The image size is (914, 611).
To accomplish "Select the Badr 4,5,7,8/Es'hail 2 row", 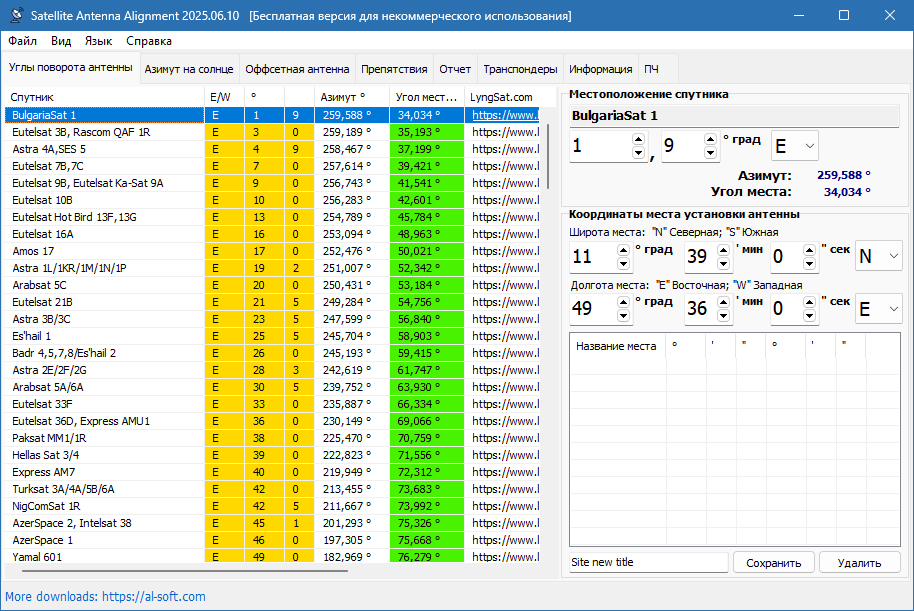I will (x=273, y=353).
